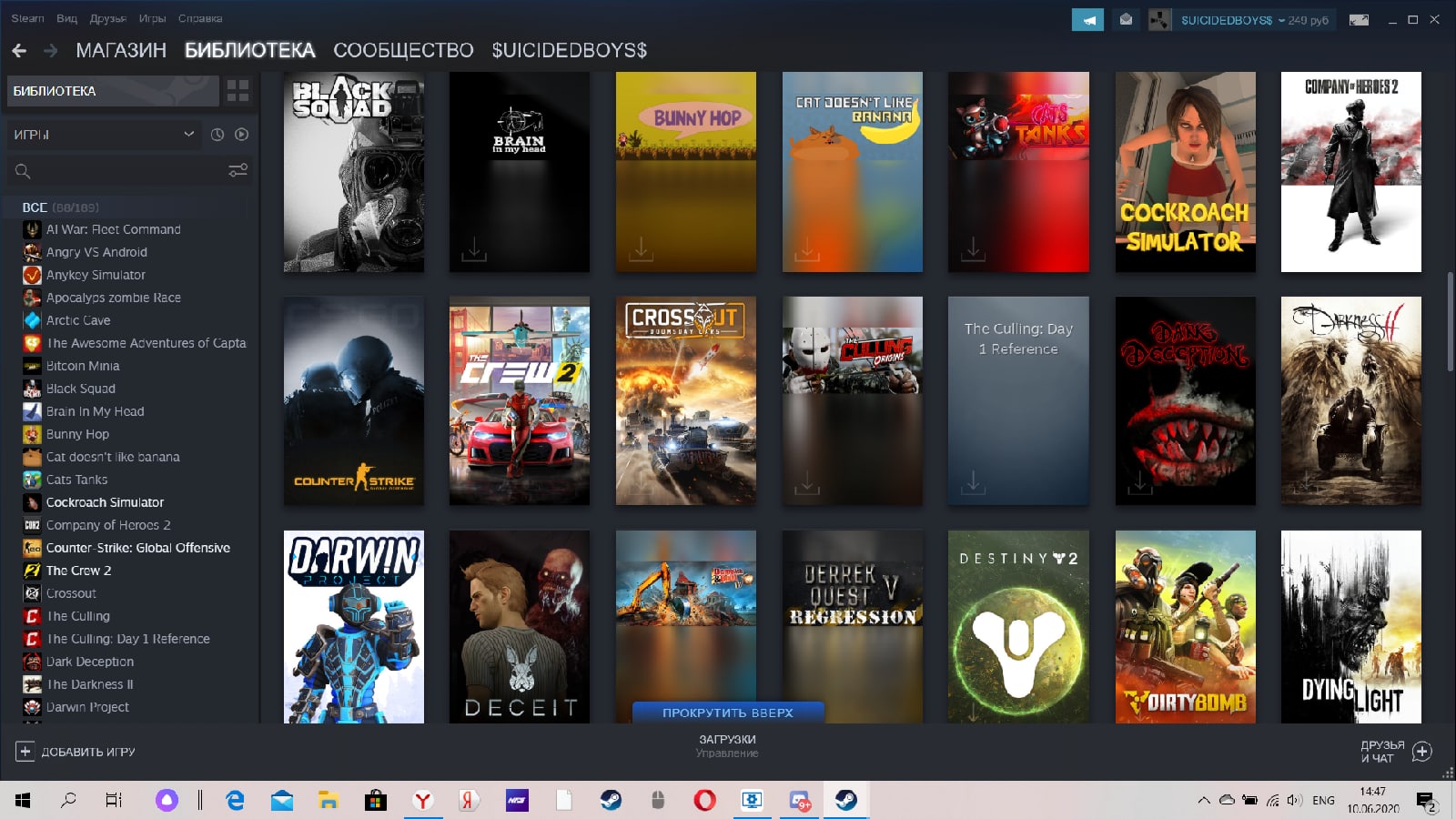Screen dimensions: 1456x819
Task: Open Company of Heroes 2 cover
Action: [x=1351, y=172]
